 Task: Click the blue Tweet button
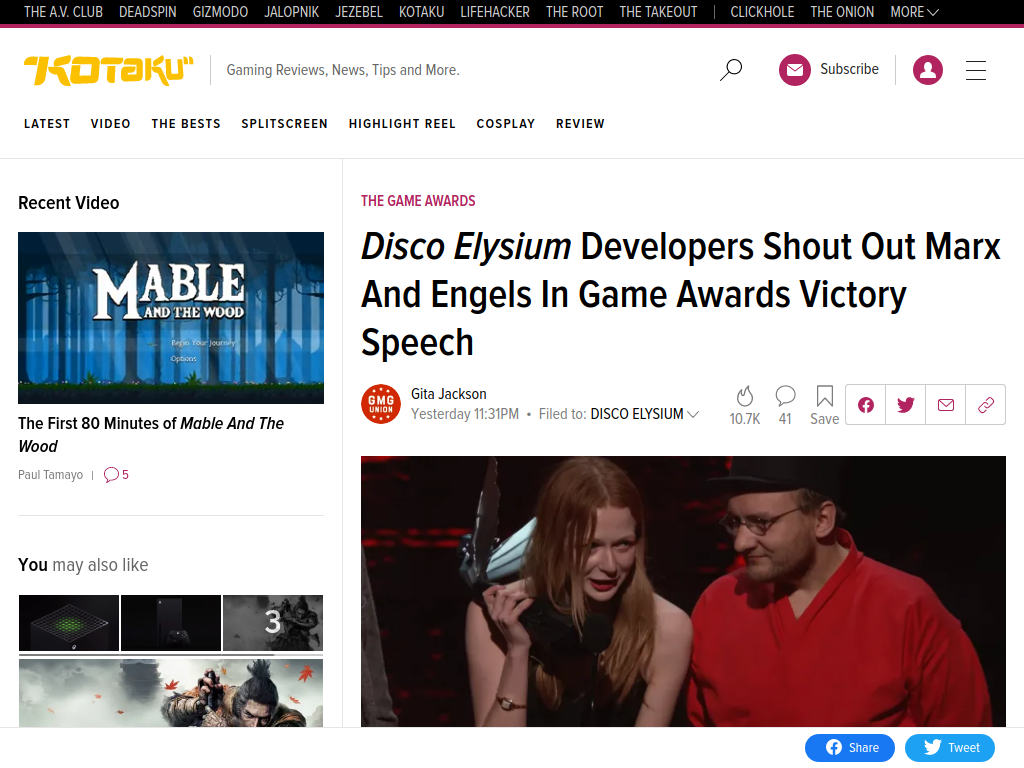pyautogui.click(x=950, y=748)
